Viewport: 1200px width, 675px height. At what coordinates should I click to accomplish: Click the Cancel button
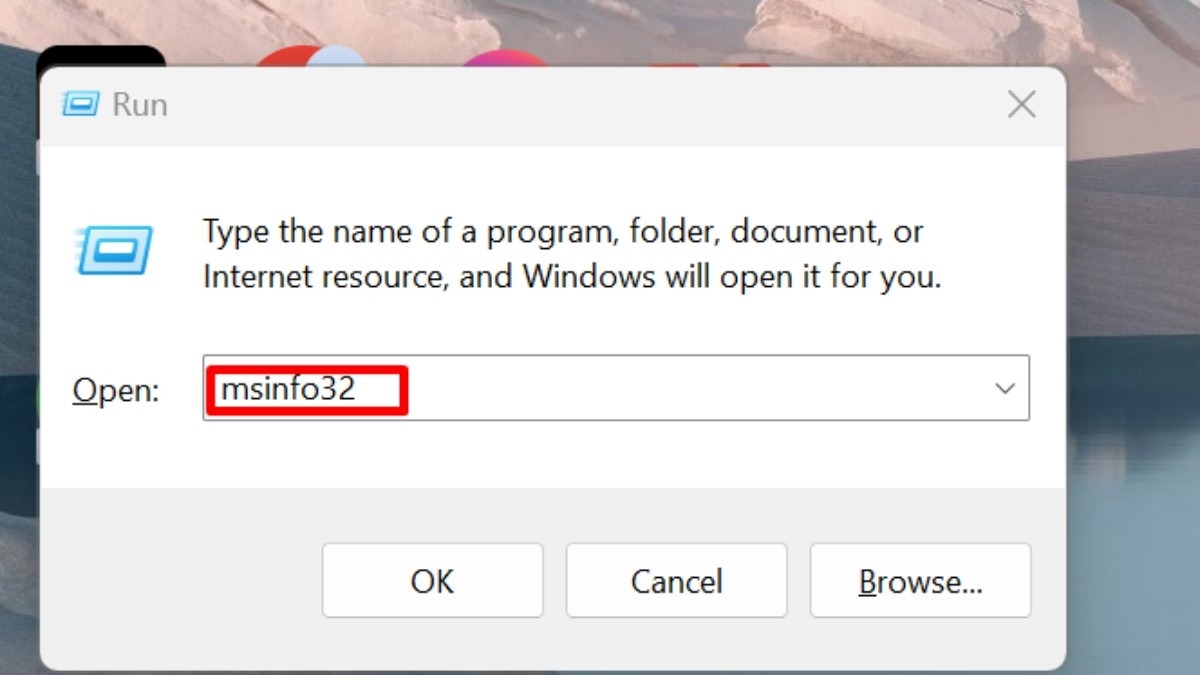point(676,580)
